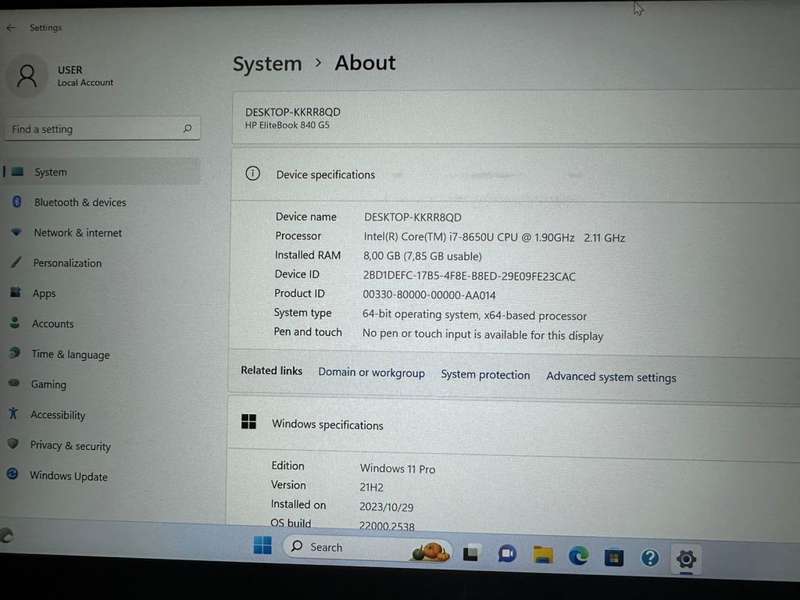Click the DESKTOP-KKRR8QD device name card

click(x=516, y=118)
